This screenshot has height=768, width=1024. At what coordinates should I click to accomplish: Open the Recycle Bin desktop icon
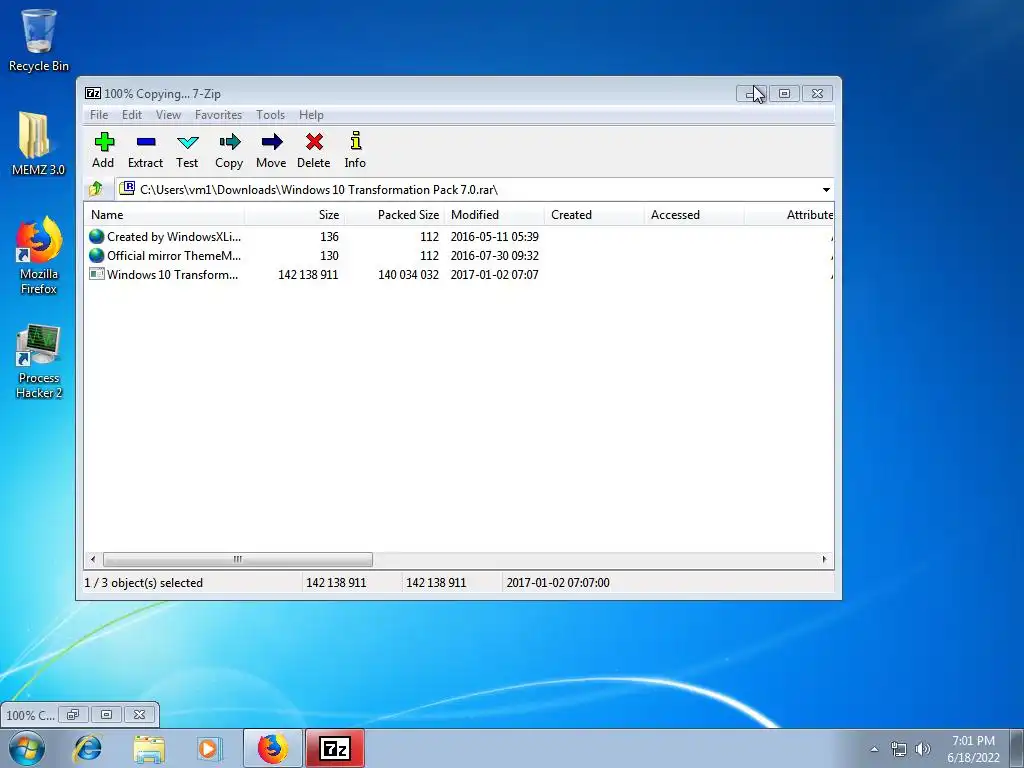(x=39, y=40)
